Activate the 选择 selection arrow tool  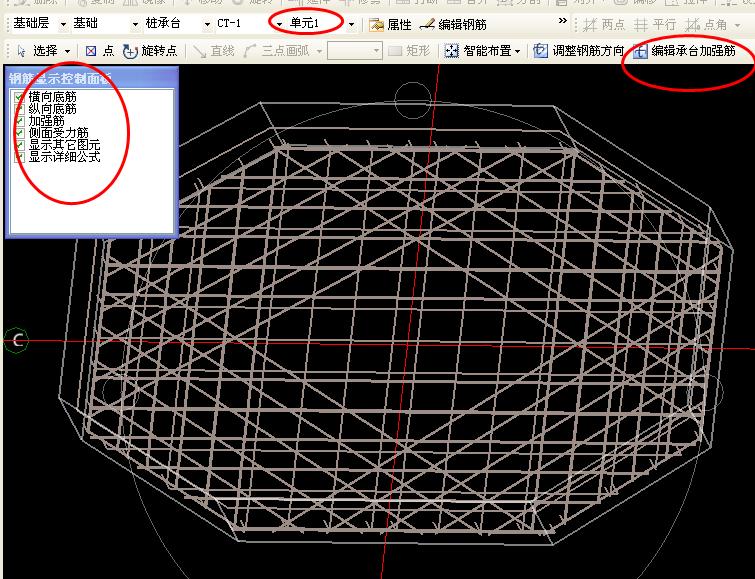pos(37,51)
